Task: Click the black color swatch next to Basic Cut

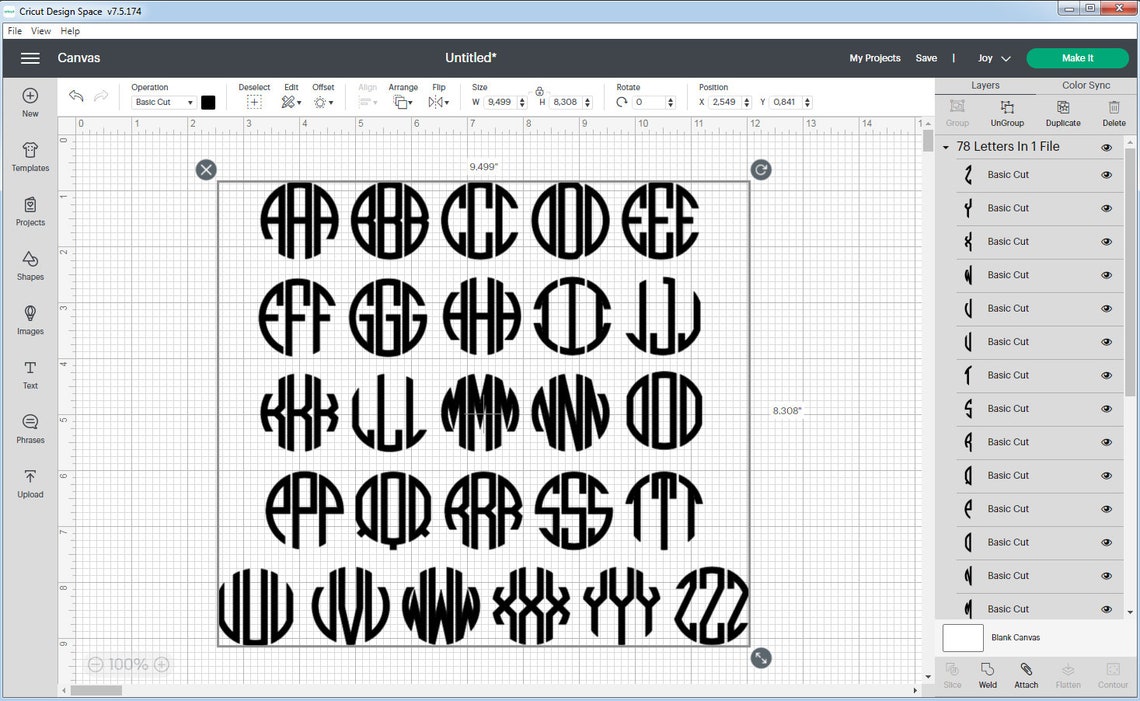Action: (208, 101)
